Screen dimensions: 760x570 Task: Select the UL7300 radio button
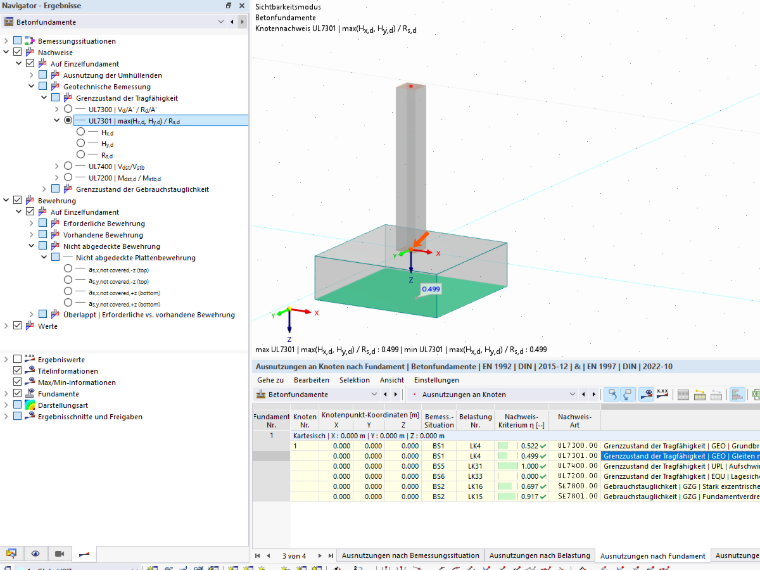(x=68, y=109)
